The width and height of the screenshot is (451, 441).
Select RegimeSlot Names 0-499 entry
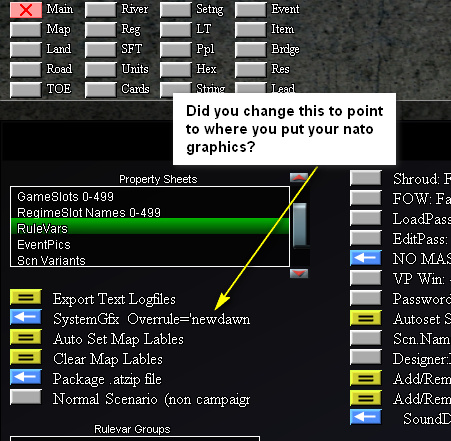[x=150, y=212]
